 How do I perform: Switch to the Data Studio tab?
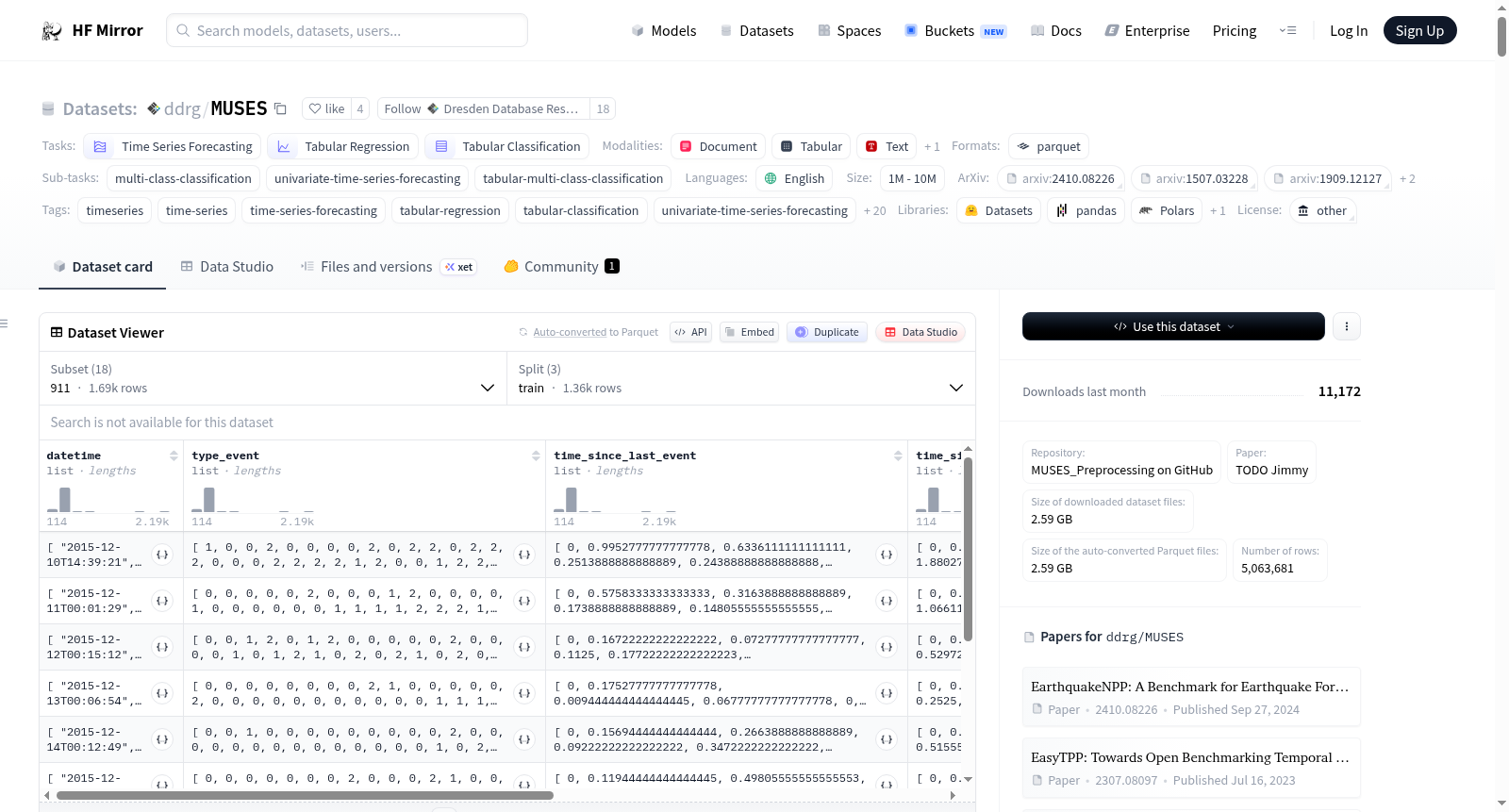(x=227, y=267)
